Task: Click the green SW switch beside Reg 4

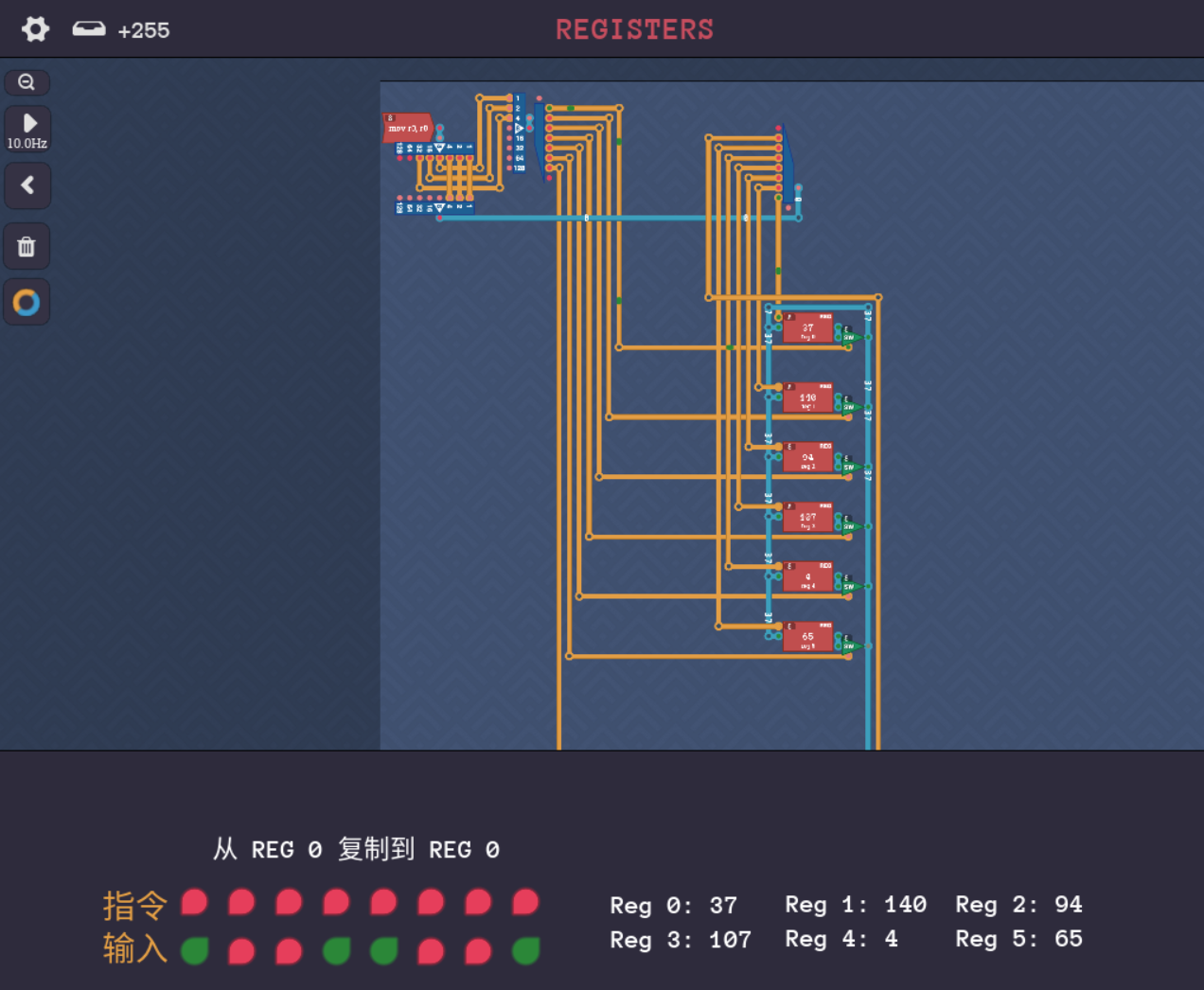Action: [x=848, y=586]
